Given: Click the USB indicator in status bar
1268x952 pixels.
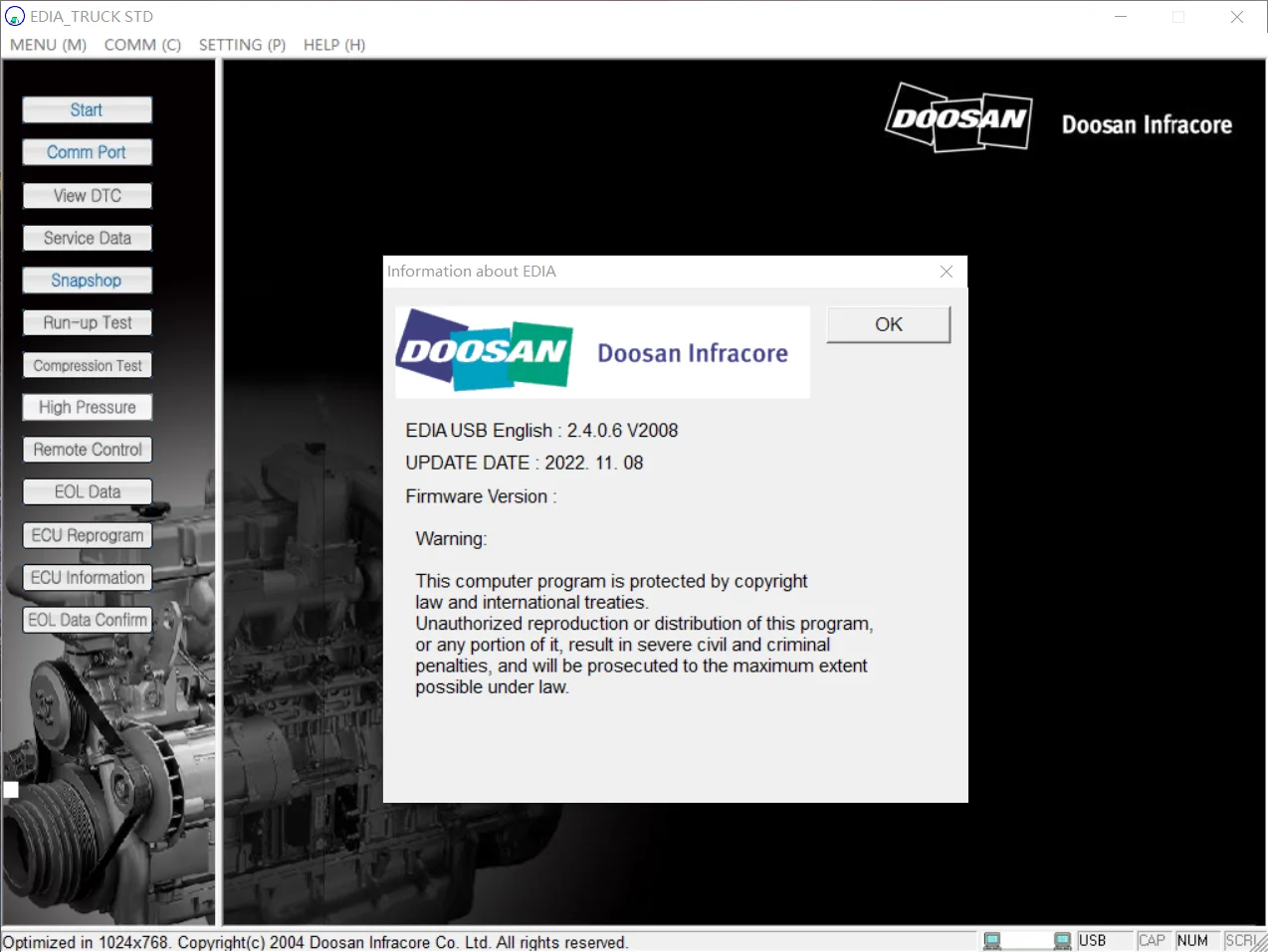Looking at the screenshot, I should (x=1093, y=941).
